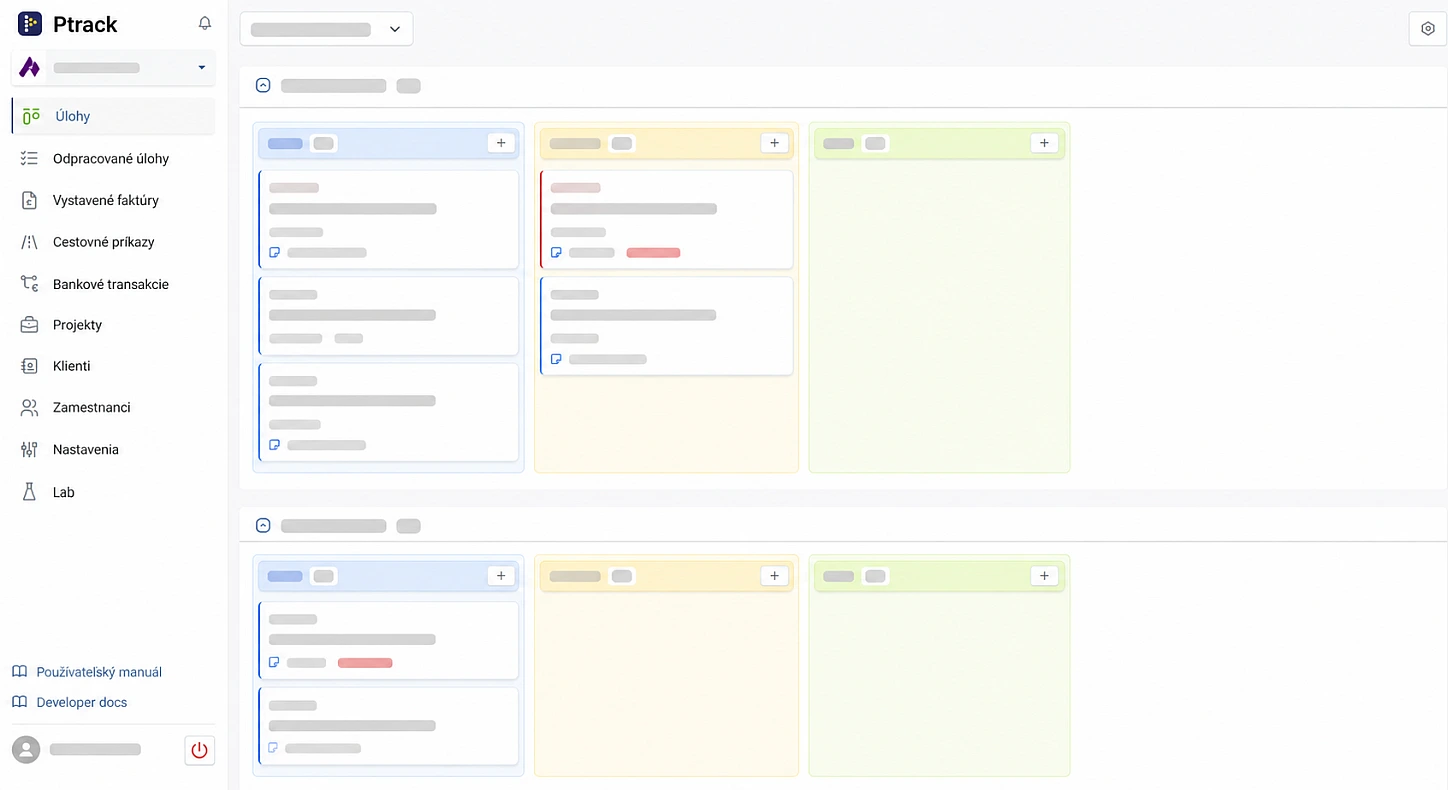Viewport: 1448px width, 790px height.
Task: Go to Odpracované úlohy
Action: coord(111,158)
